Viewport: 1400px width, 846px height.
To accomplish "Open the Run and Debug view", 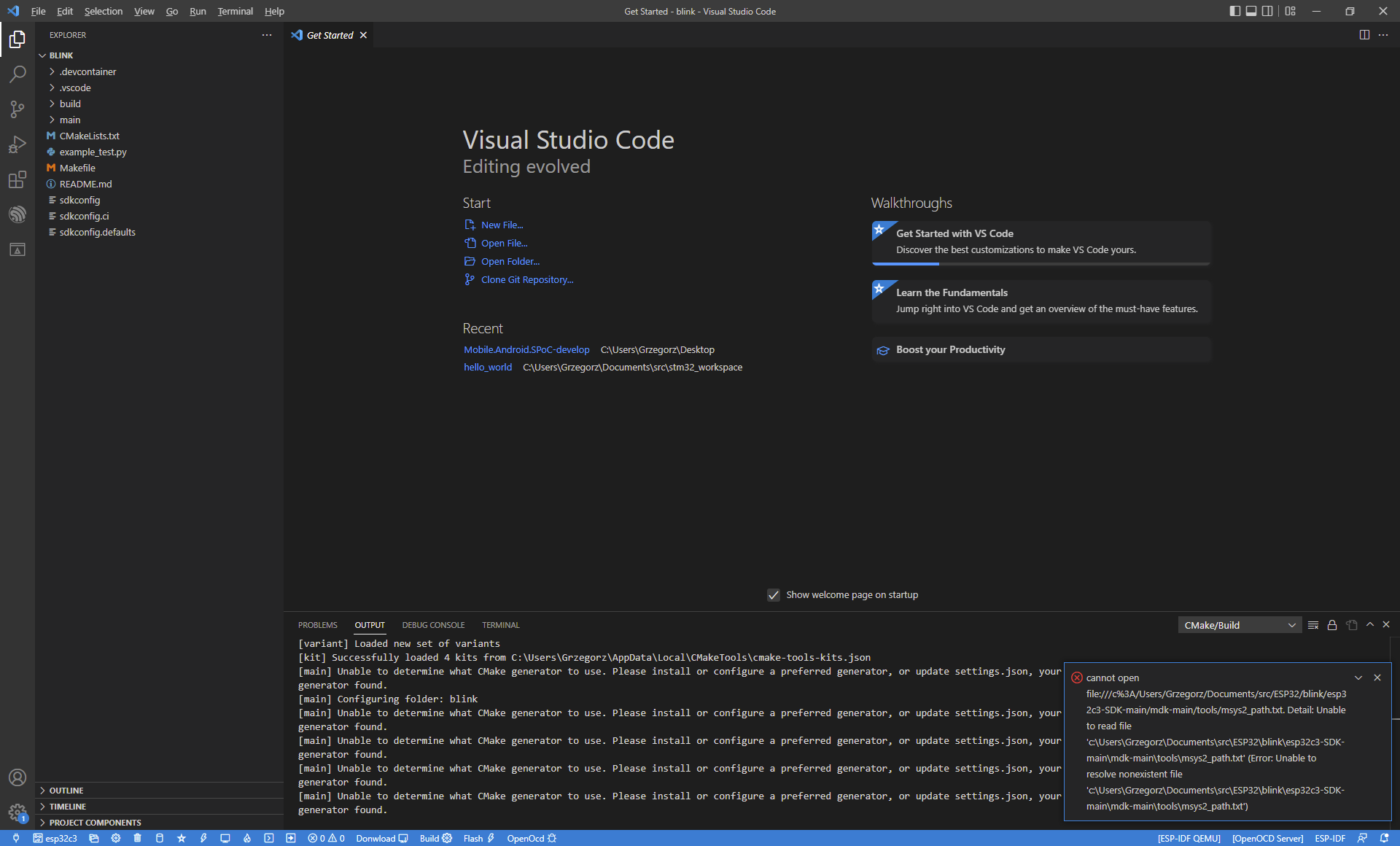I will pos(17,144).
